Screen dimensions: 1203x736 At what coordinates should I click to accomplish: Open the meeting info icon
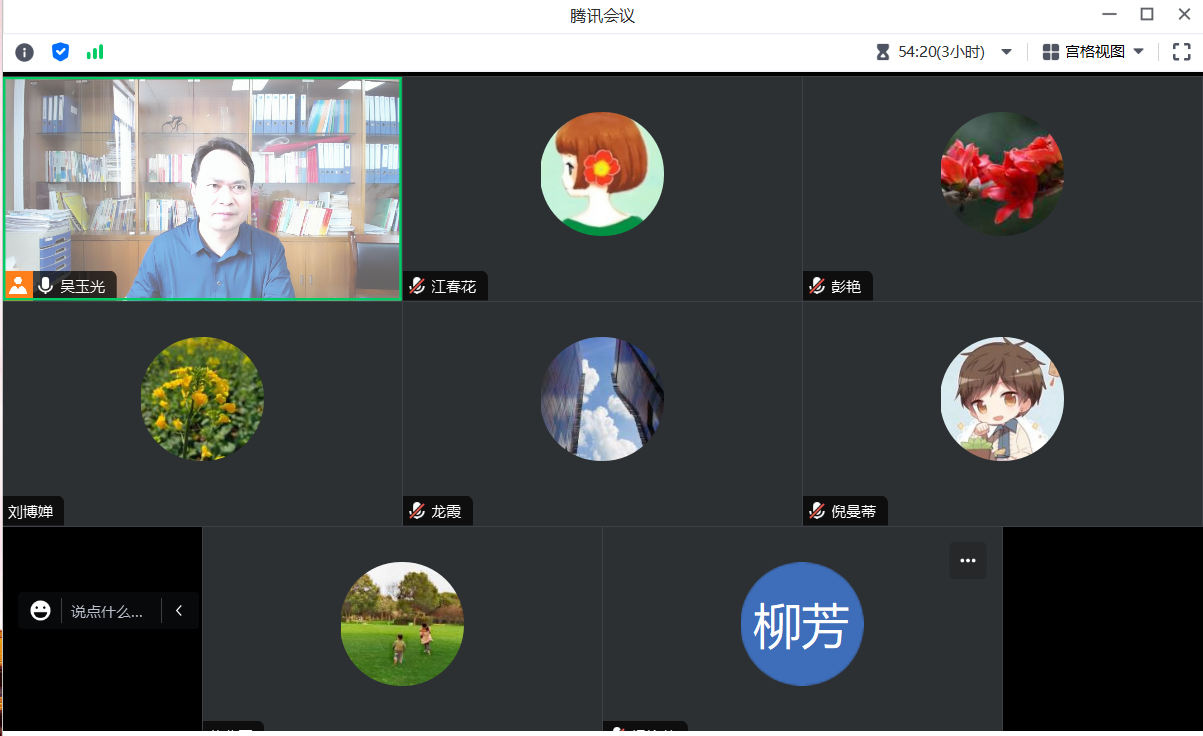tap(24, 52)
